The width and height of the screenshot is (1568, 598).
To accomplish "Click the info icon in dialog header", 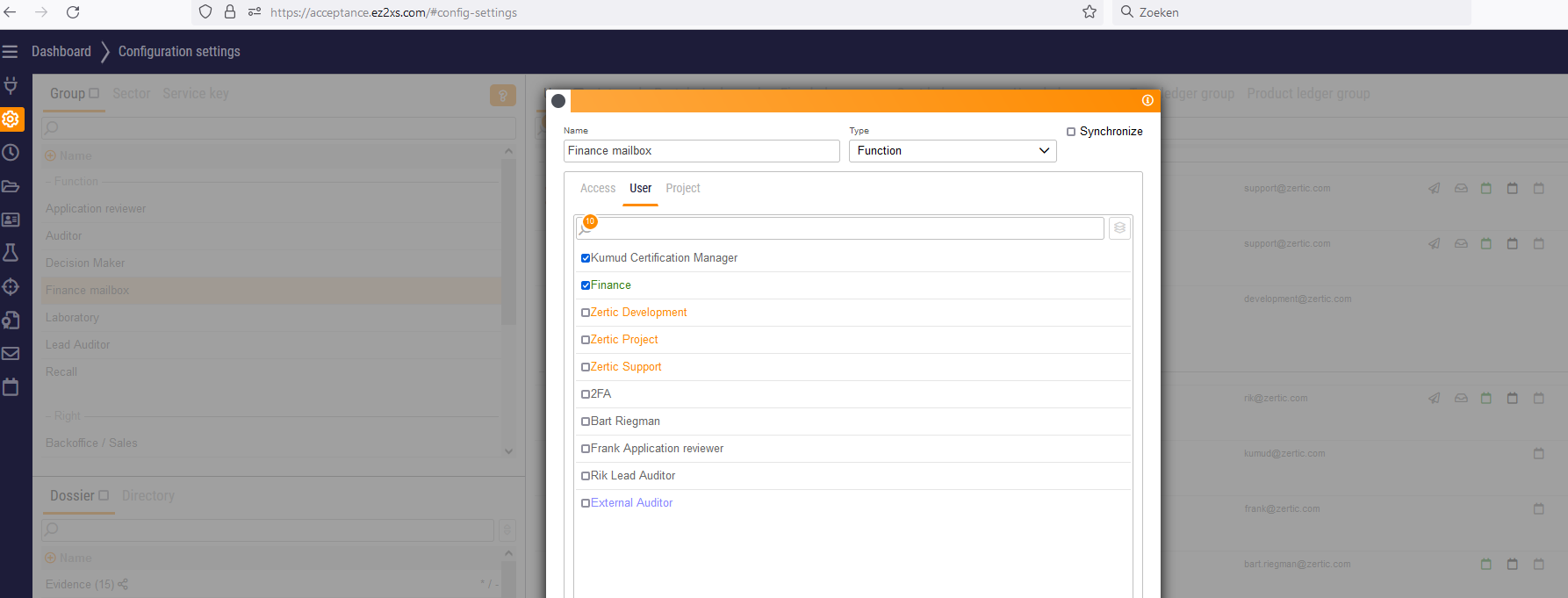I will click(1147, 101).
